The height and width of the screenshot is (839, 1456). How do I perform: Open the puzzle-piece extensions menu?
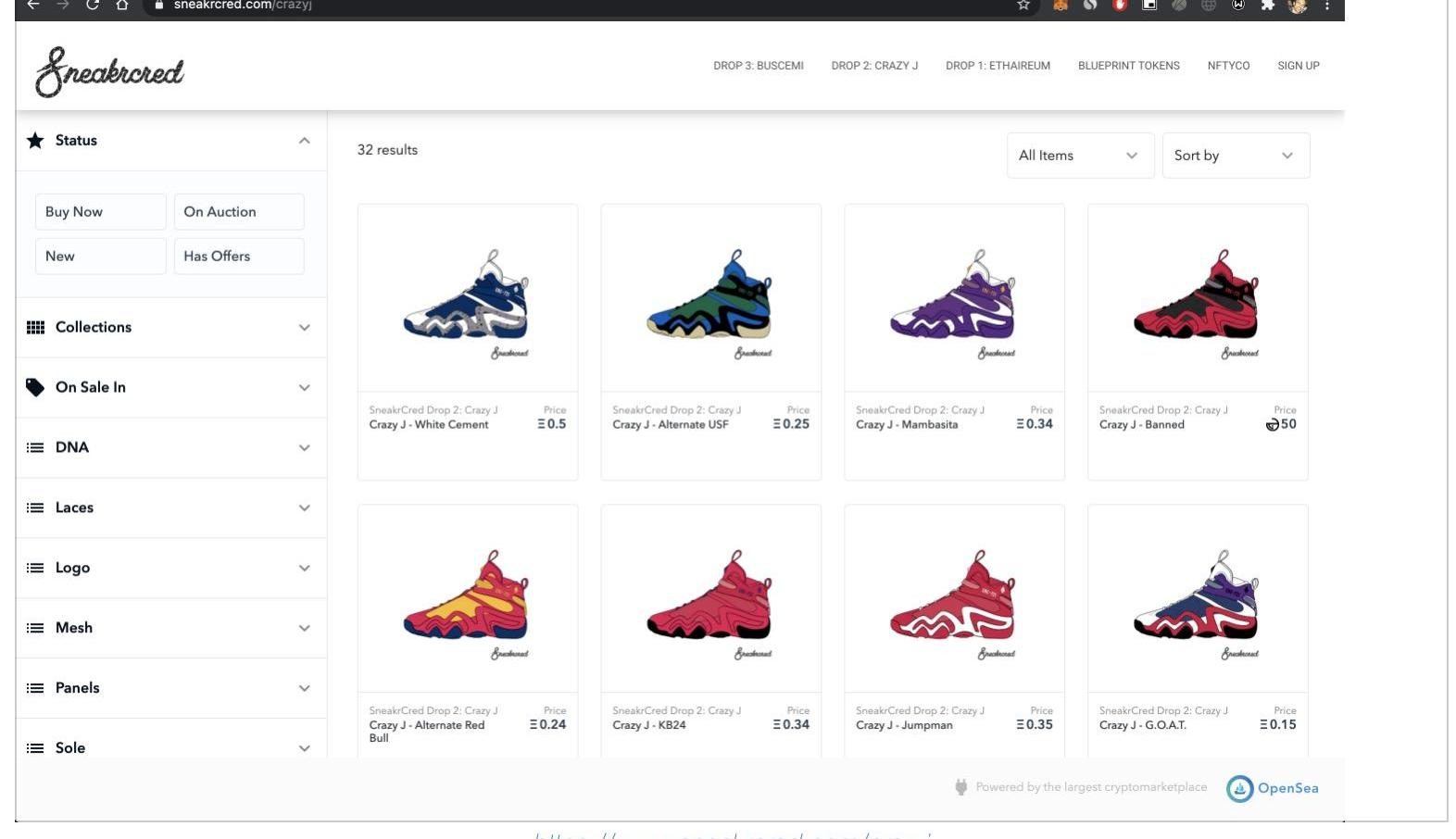[x=1268, y=6]
